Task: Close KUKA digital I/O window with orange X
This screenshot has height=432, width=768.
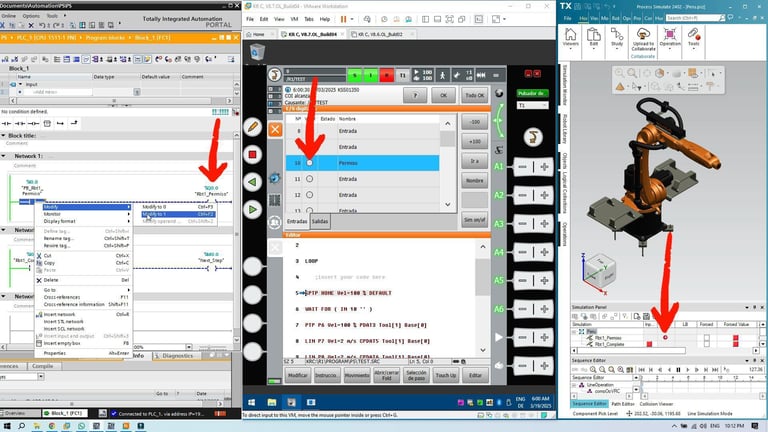Action: tap(275, 130)
